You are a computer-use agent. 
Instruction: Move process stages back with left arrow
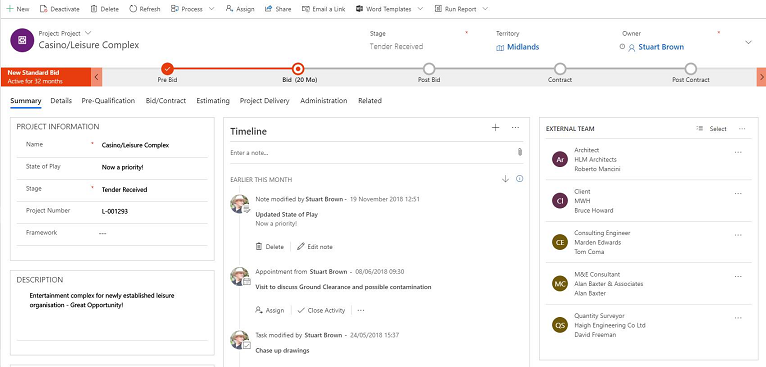pyautogui.click(x=97, y=77)
